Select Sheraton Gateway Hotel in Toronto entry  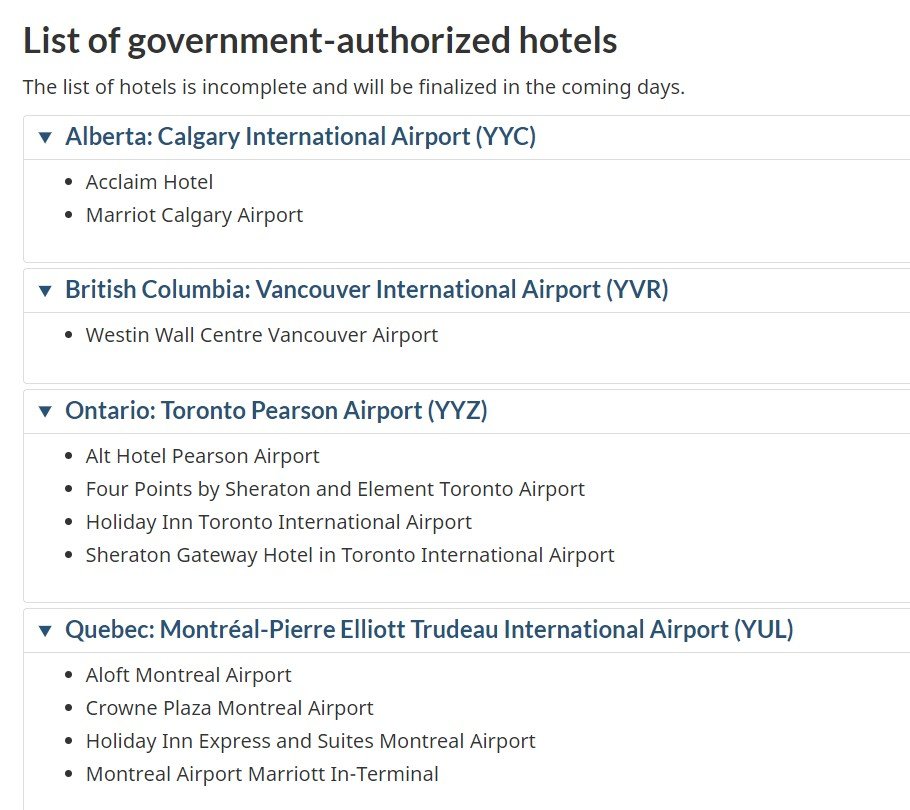click(350, 556)
